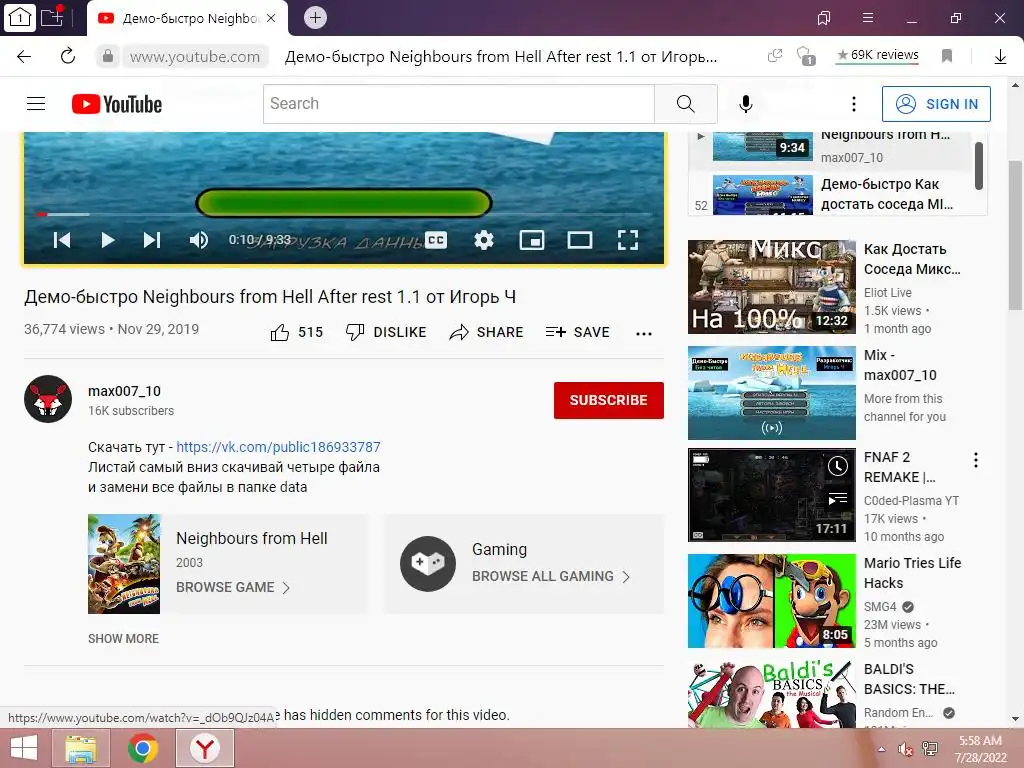This screenshot has width=1024, height=768.
Task: Open playlist item 52 Демо-быстро Как достать соседа
Action: (x=838, y=194)
